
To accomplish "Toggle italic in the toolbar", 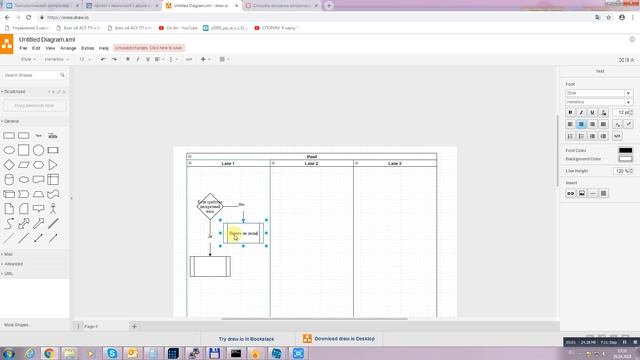I will [x=138, y=60].
